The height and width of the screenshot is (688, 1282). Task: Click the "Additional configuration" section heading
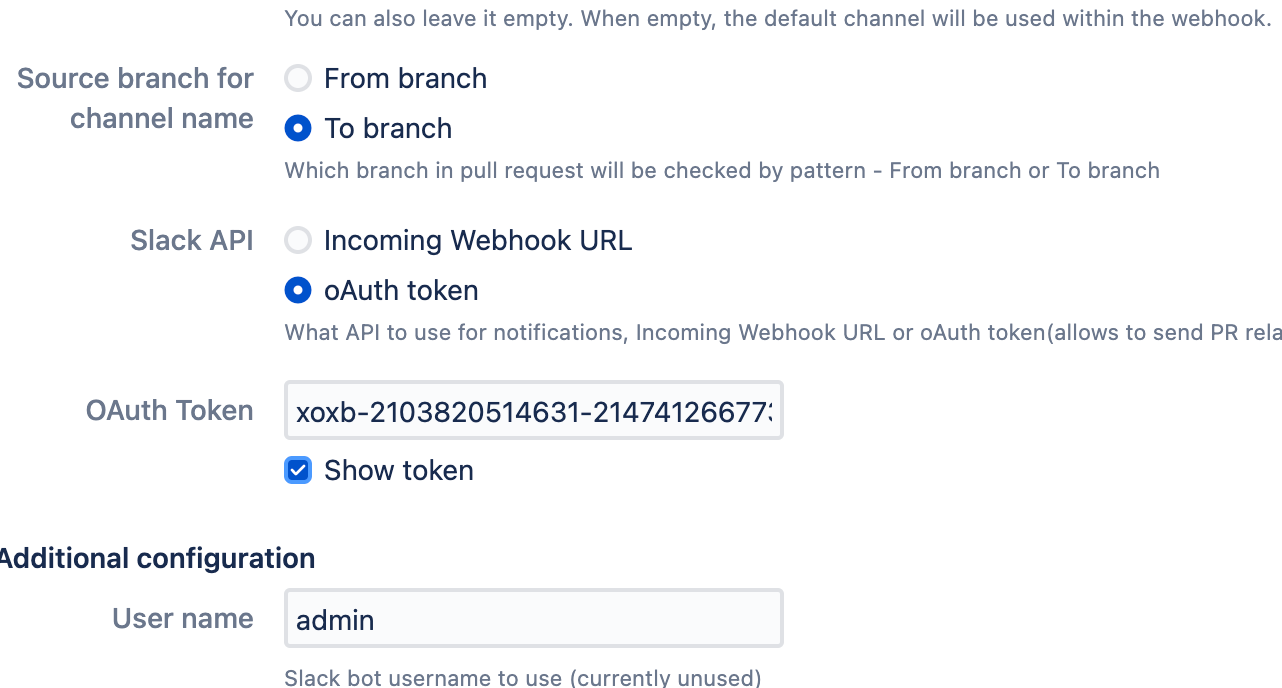coord(156,558)
